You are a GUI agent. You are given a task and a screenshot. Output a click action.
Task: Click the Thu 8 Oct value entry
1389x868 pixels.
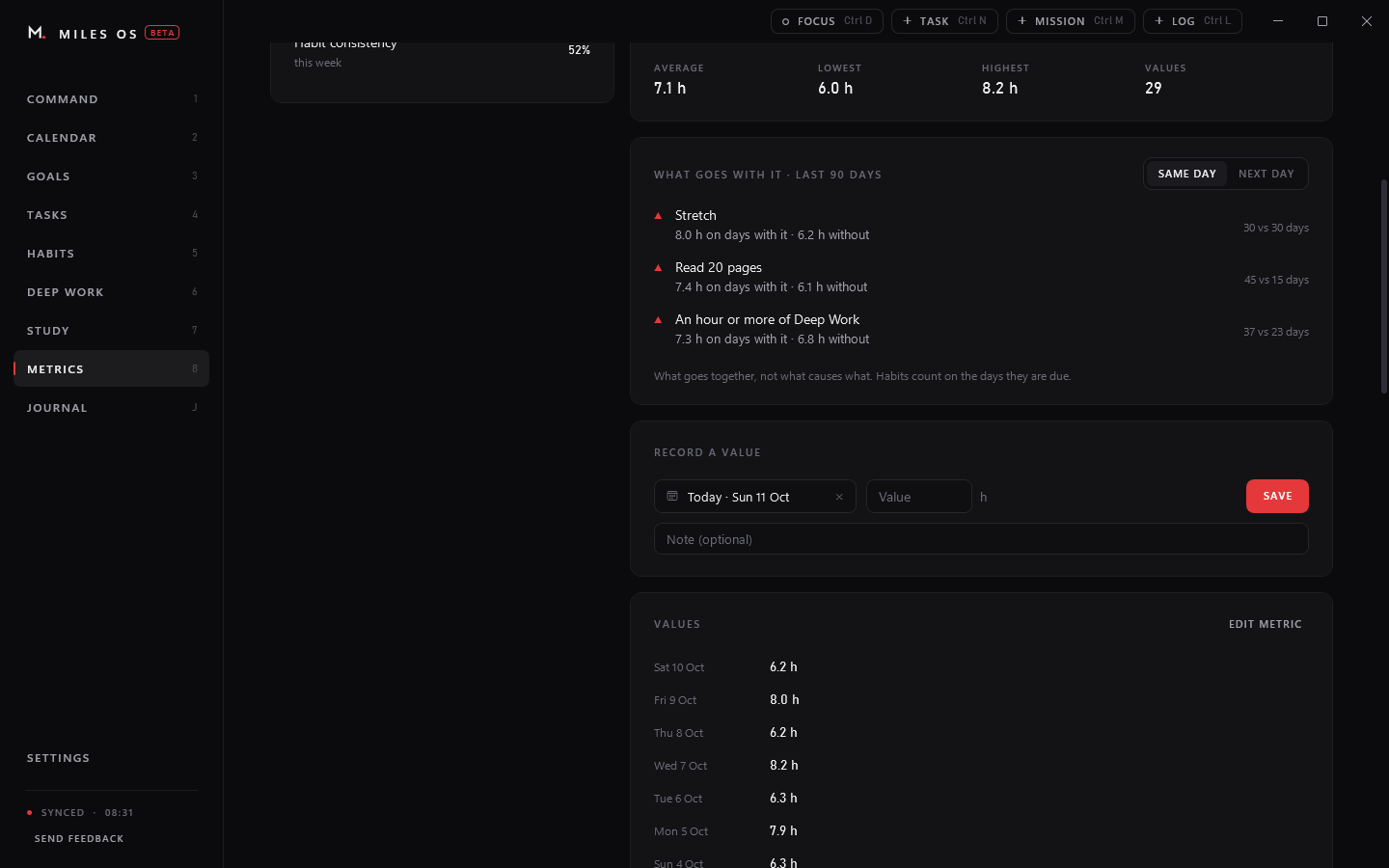point(981,733)
